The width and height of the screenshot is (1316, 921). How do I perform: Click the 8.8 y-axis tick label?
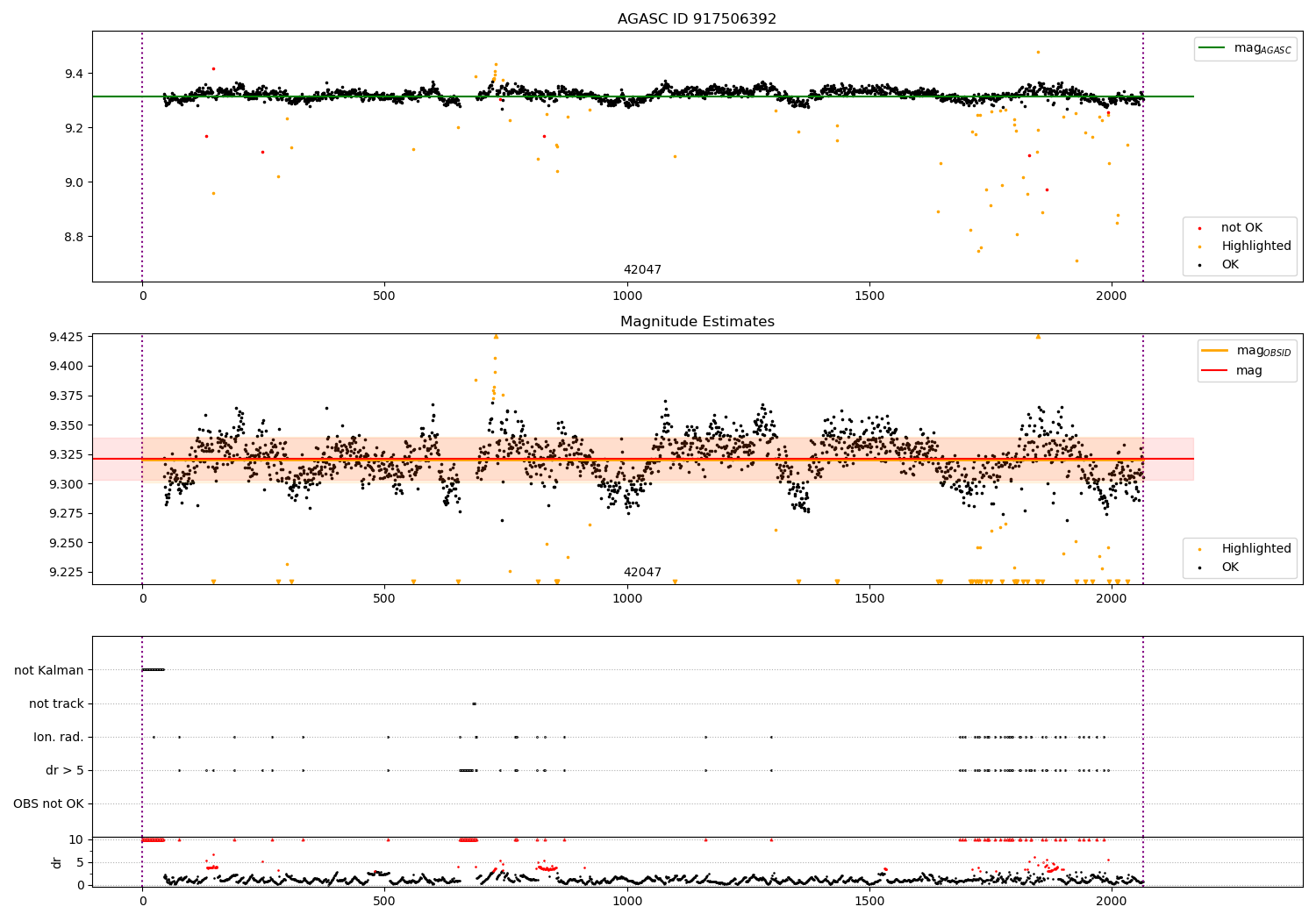pyautogui.click(x=74, y=238)
